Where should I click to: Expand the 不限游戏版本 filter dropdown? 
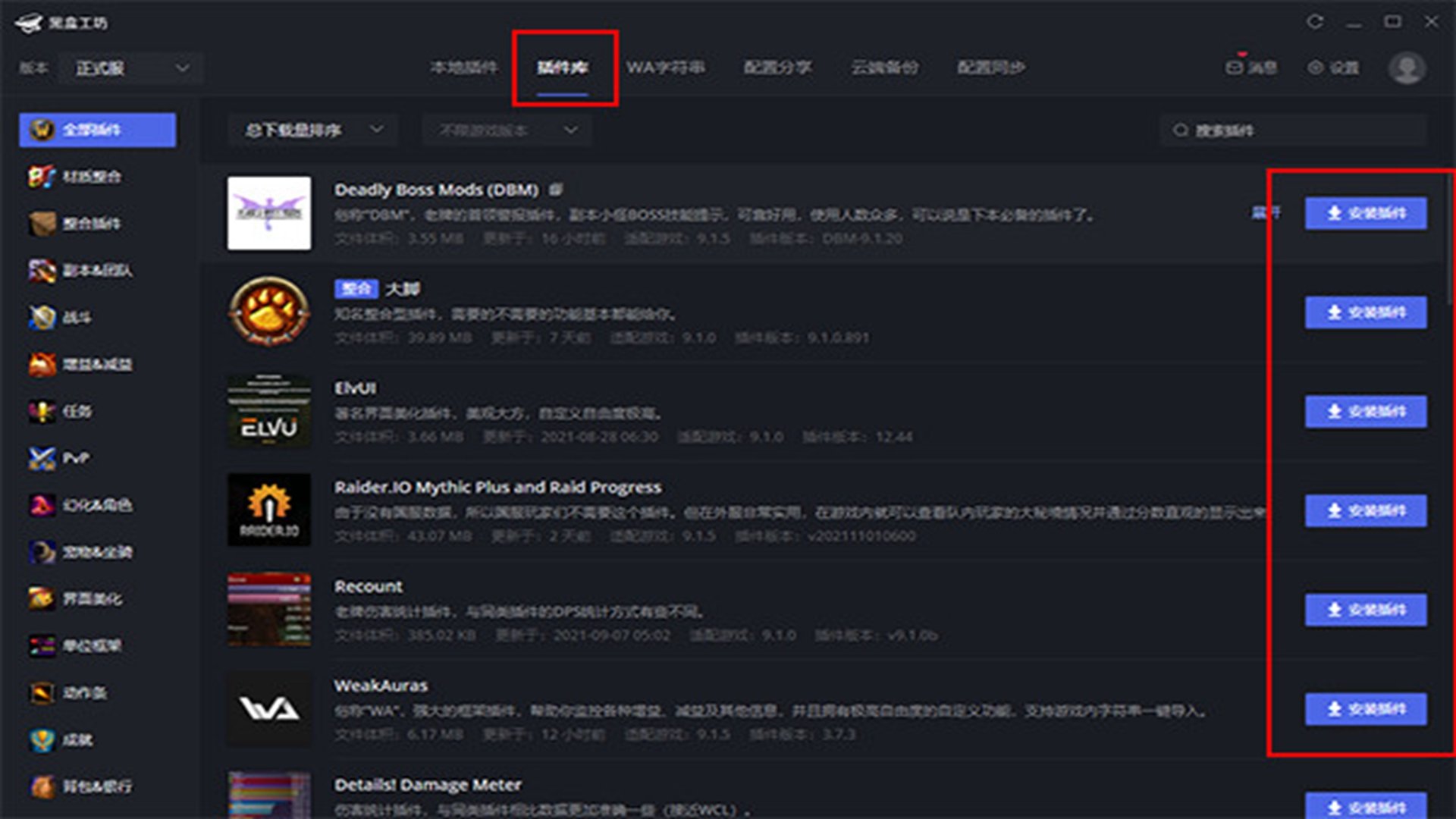click(507, 130)
